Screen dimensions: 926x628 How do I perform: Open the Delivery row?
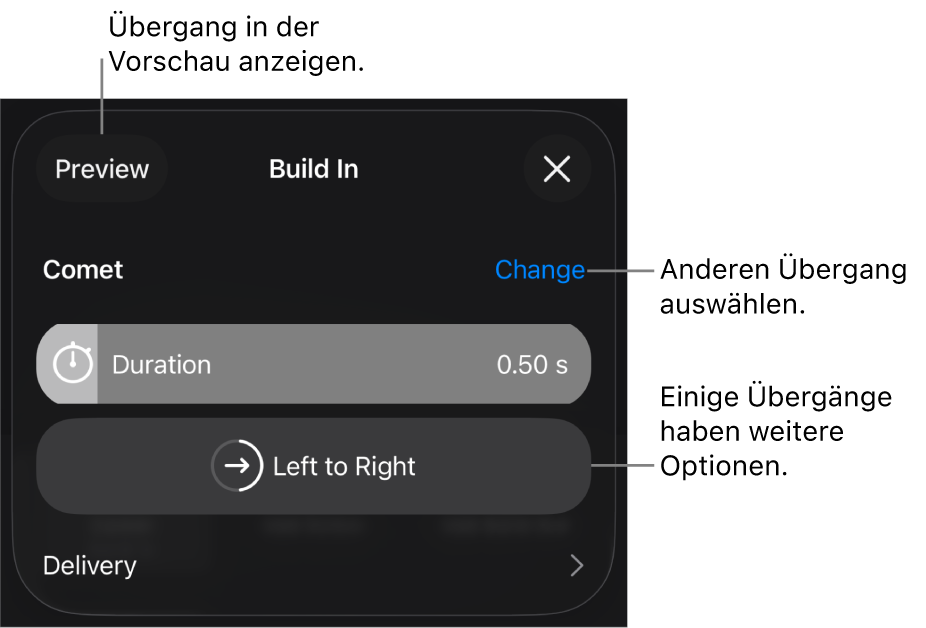coord(313,566)
